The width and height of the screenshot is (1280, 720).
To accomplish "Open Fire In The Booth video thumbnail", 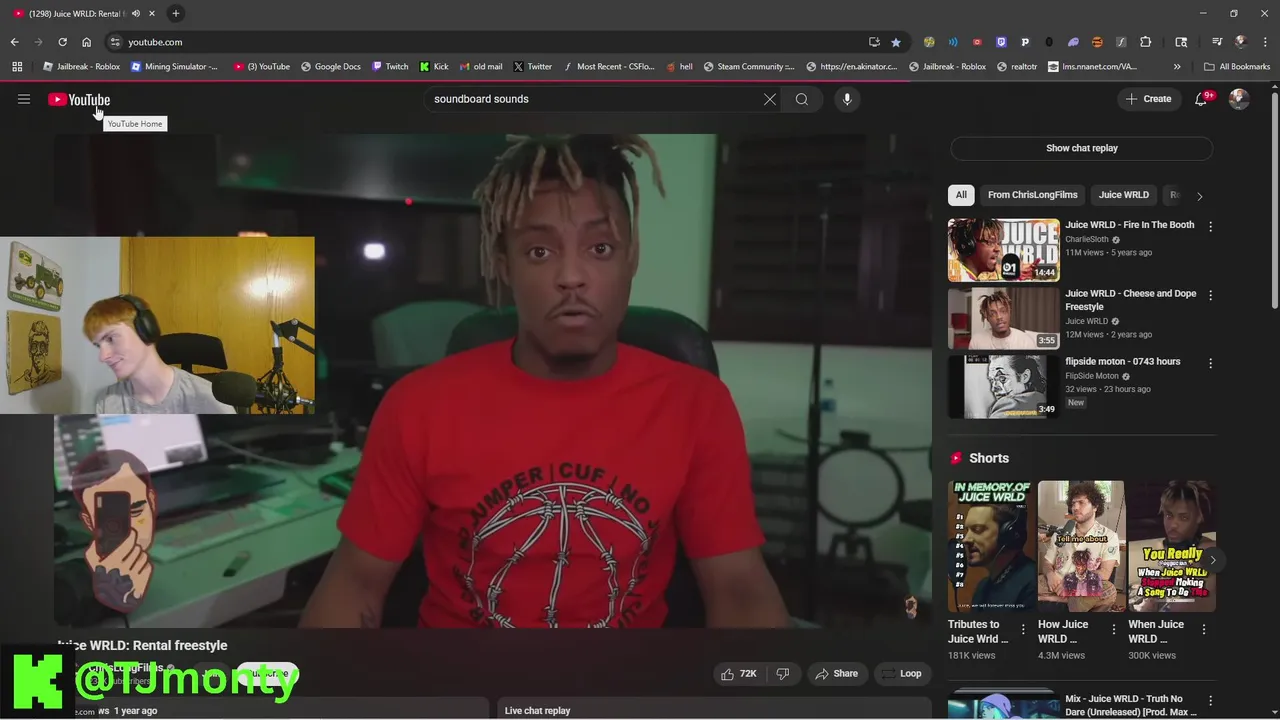I will [x=1003, y=250].
